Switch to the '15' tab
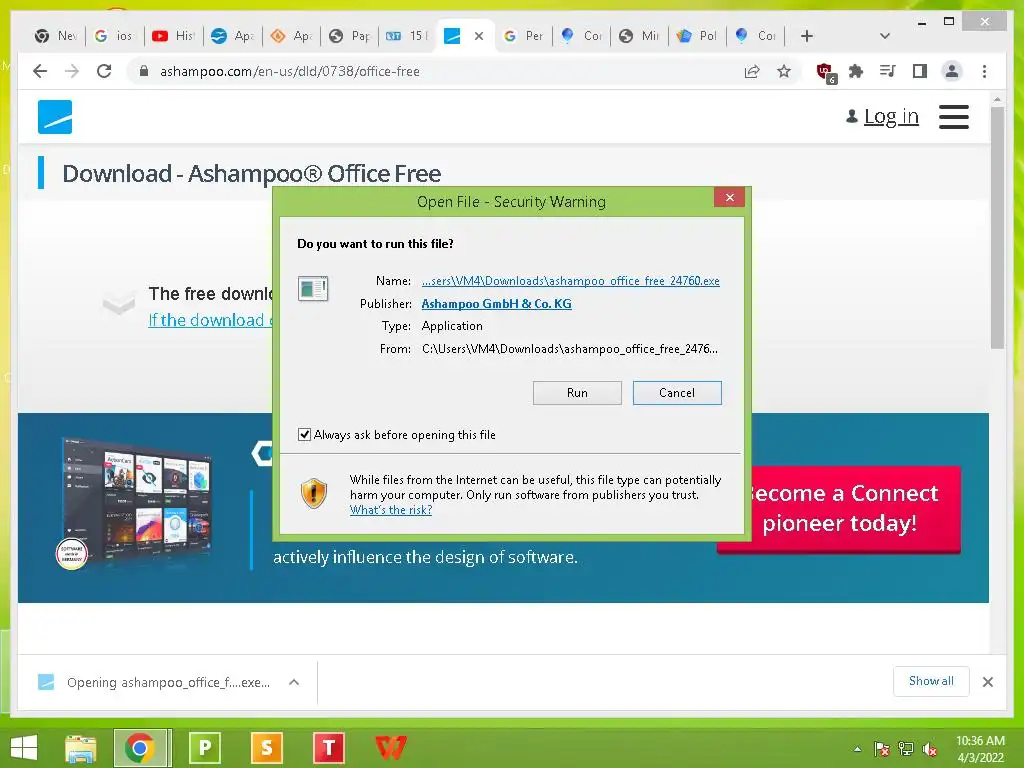Screen dimensions: 1024x768 click(406, 36)
